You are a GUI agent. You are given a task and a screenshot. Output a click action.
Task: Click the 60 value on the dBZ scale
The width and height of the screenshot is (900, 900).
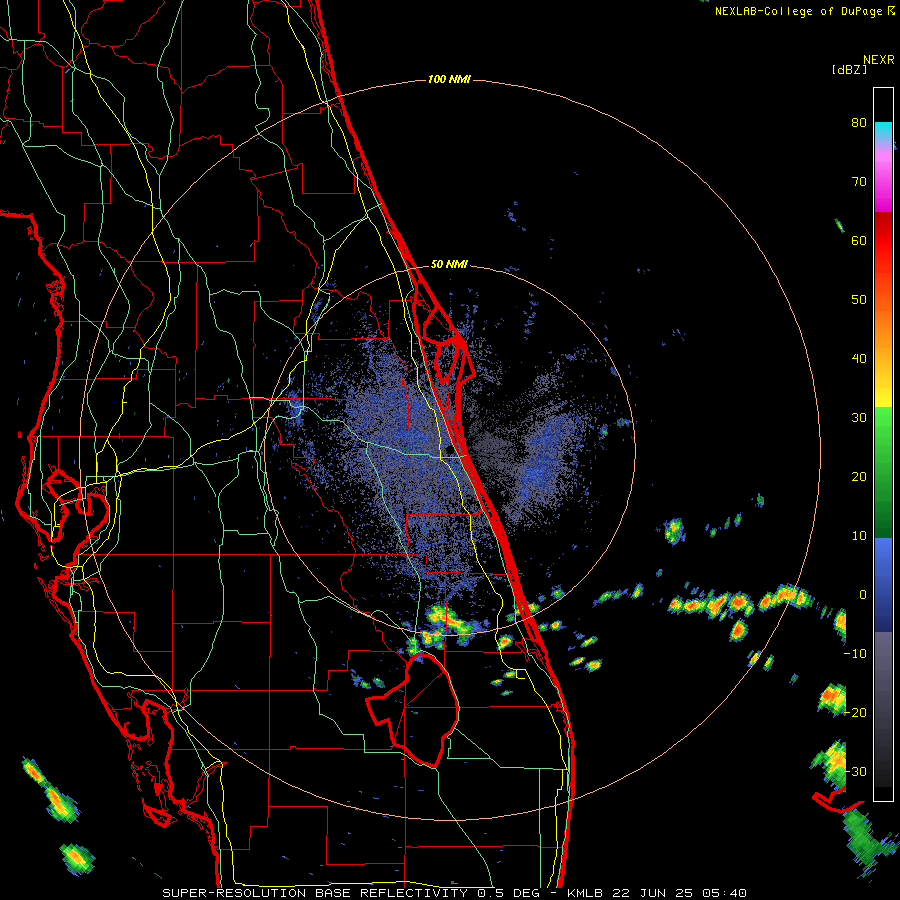click(859, 240)
